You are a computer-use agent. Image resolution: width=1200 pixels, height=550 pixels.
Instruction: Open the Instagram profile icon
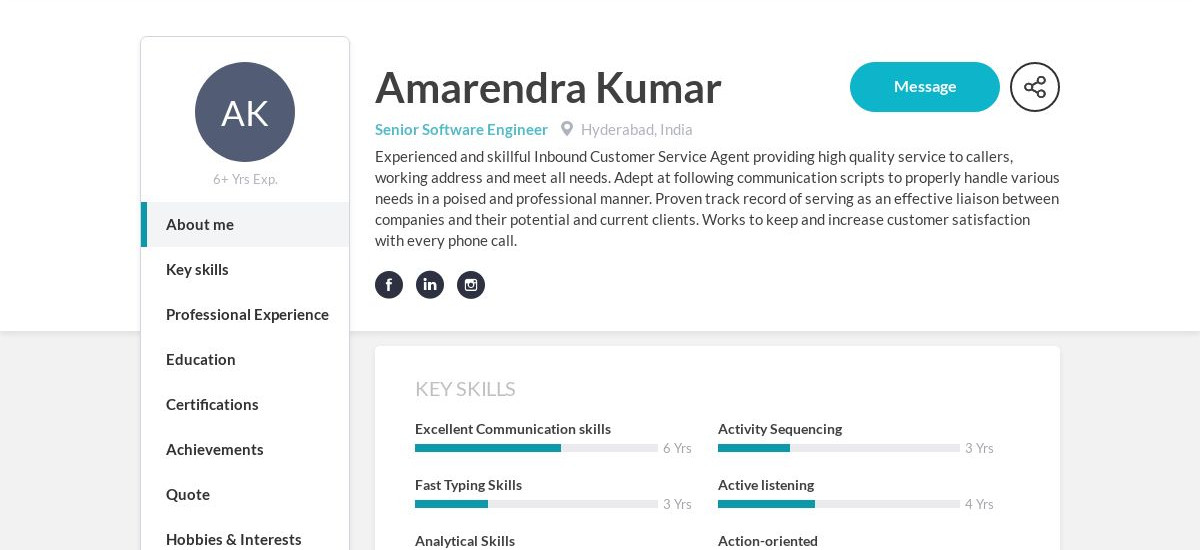(x=471, y=285)
